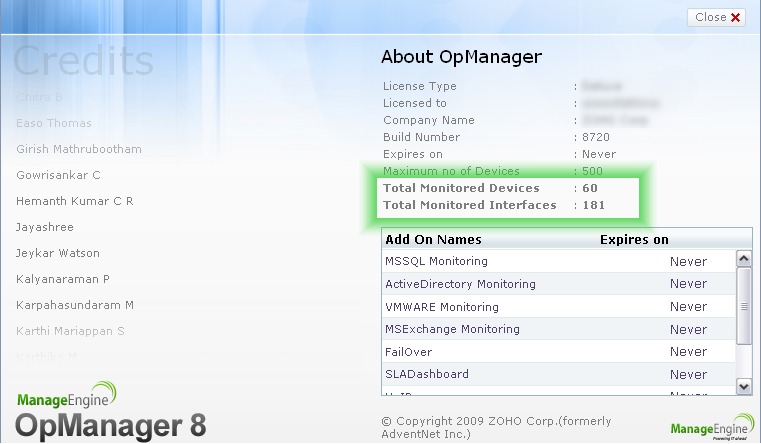
Task: Click the ManageEngine OpManager 8 logo
Action: 111,411
